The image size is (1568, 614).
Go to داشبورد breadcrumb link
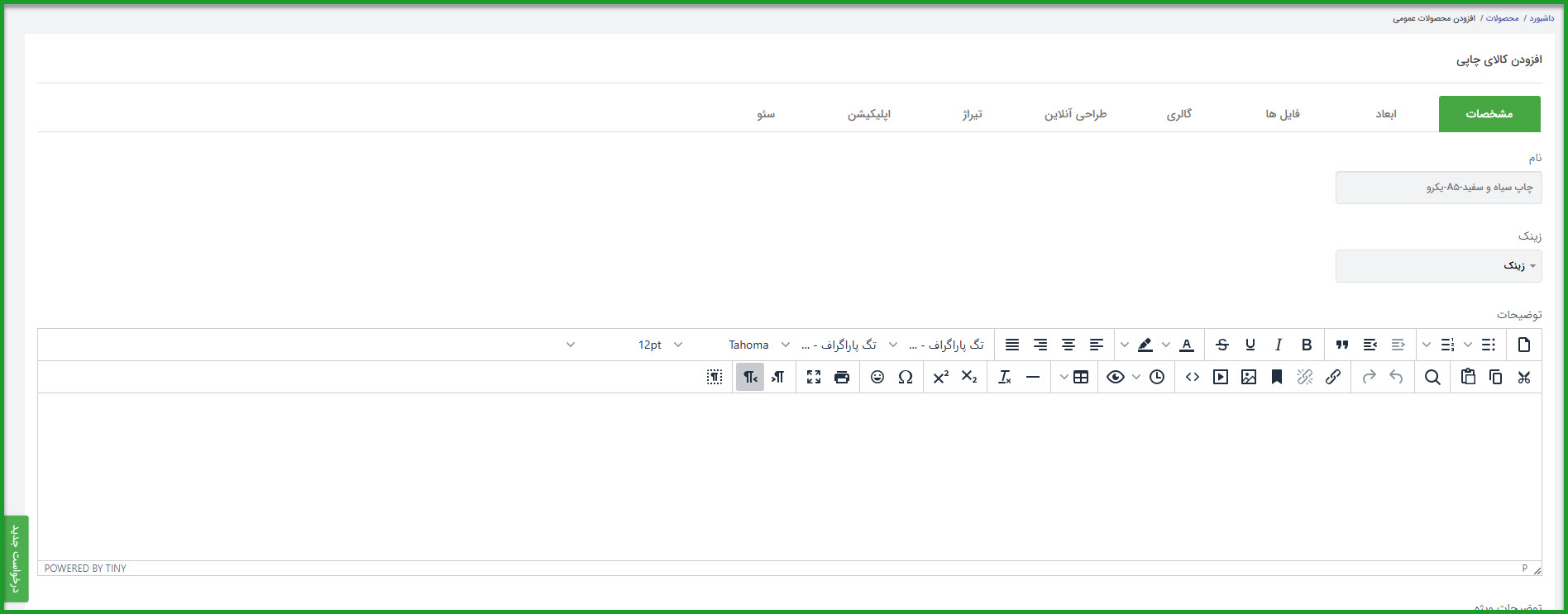[x=1542, y=18]
